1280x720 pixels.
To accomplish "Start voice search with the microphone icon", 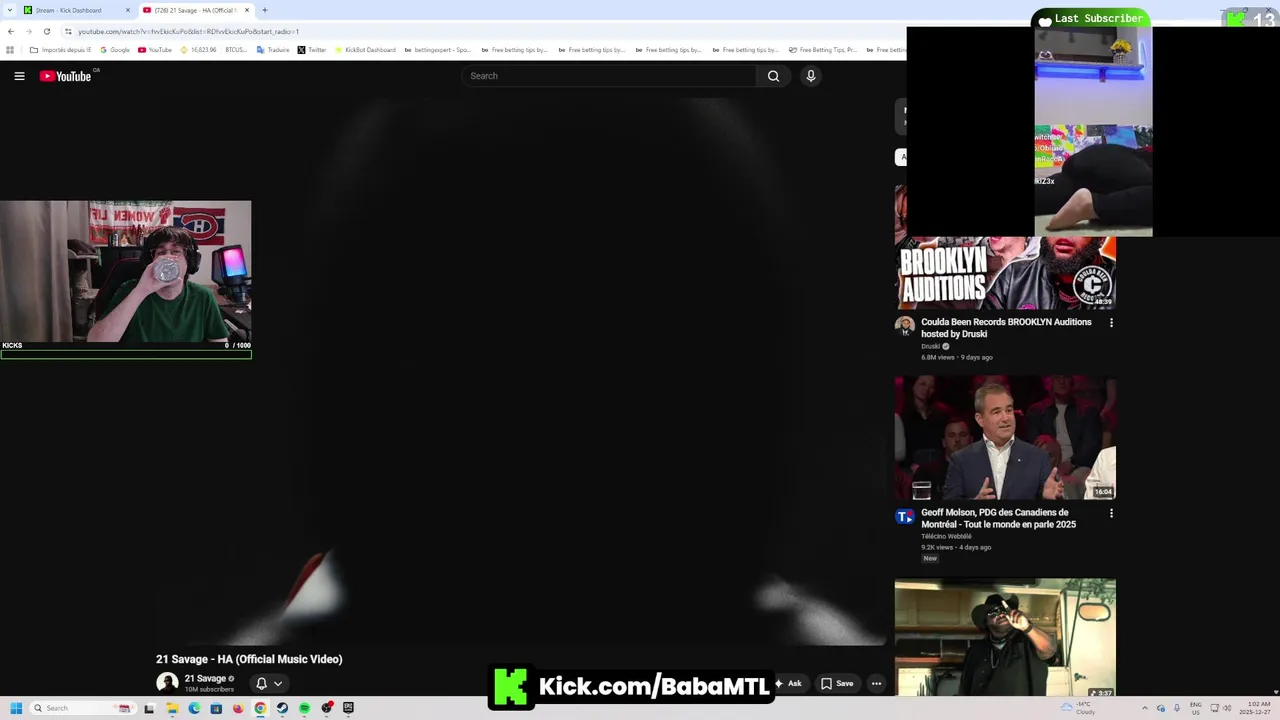I will (811, 76).
